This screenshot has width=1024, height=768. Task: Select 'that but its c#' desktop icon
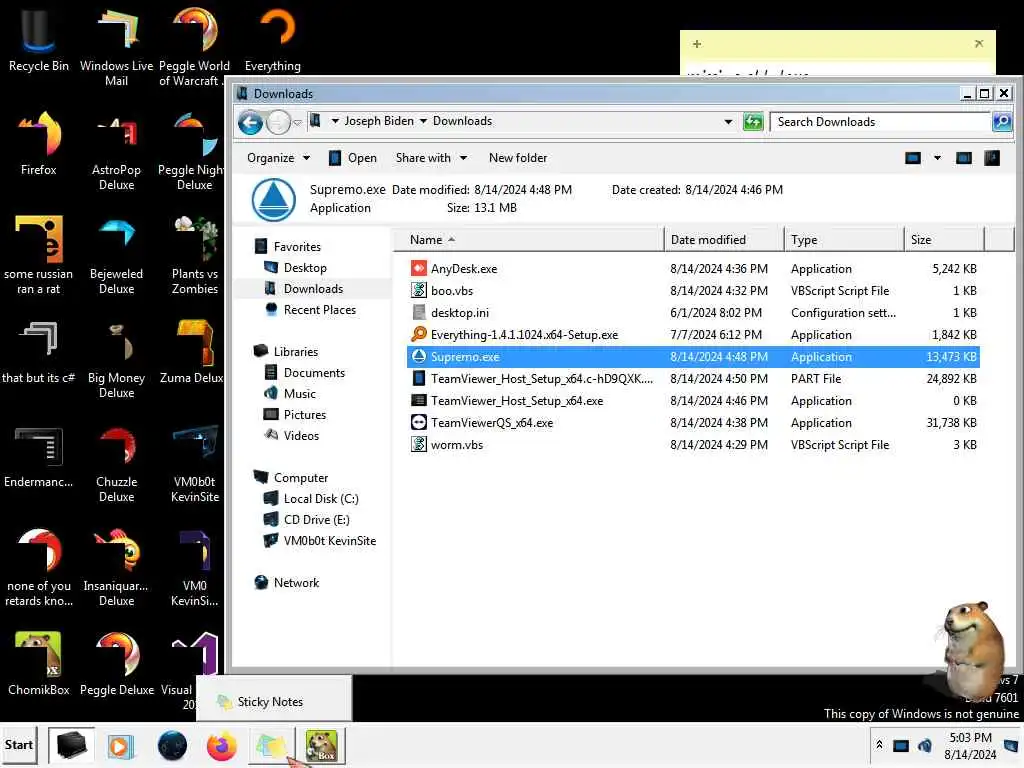click(38, 351)
